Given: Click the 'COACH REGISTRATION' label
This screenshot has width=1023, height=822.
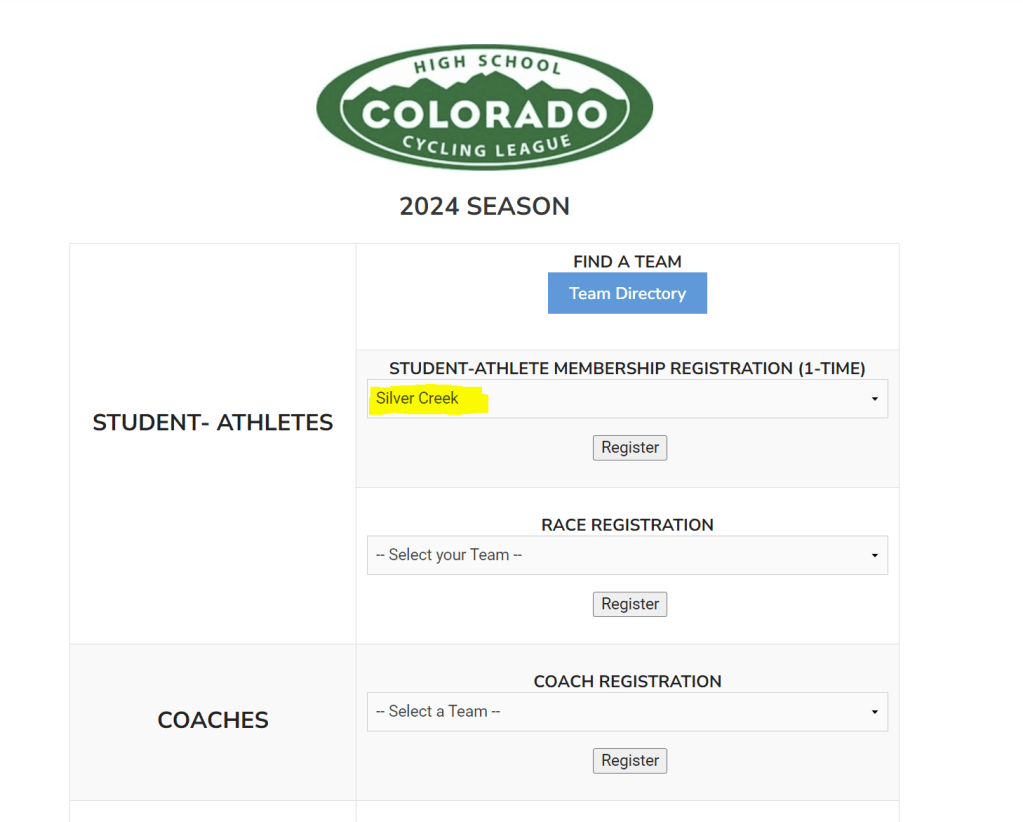Looking at the screenshot, I should click(627, 681).
